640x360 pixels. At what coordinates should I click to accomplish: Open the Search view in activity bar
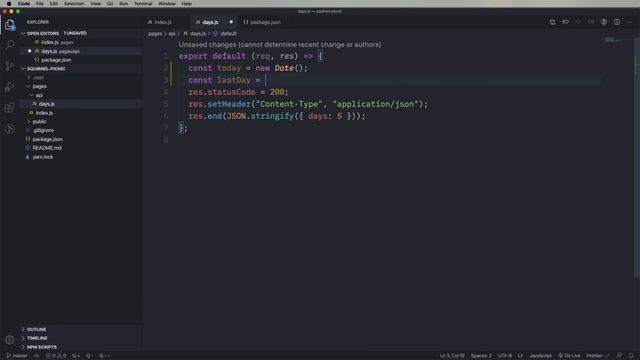9,44
